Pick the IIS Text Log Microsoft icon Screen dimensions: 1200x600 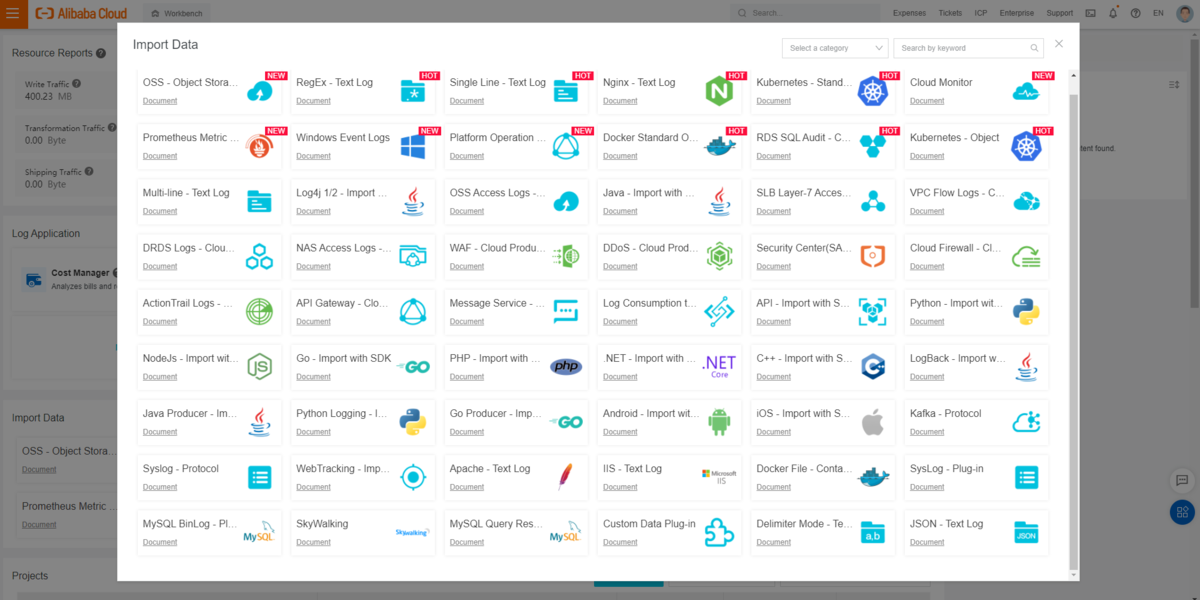tap(719, 477)
